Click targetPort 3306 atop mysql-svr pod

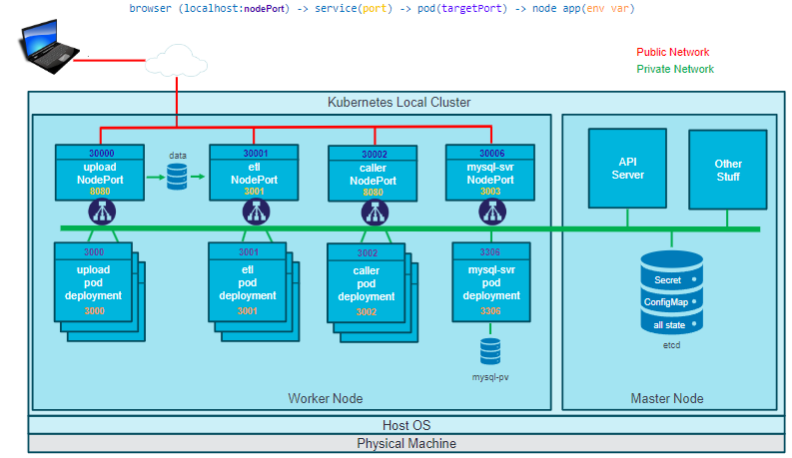(490, 252)
